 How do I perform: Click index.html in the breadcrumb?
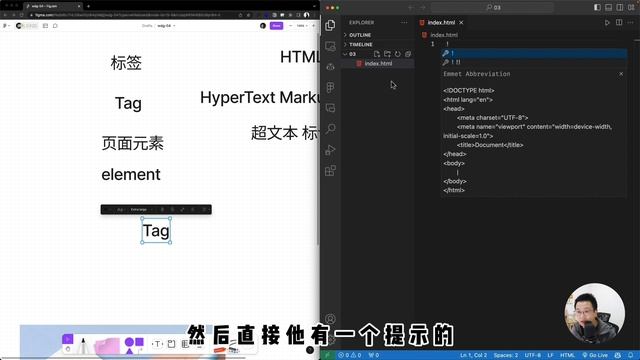click(444, 35)
